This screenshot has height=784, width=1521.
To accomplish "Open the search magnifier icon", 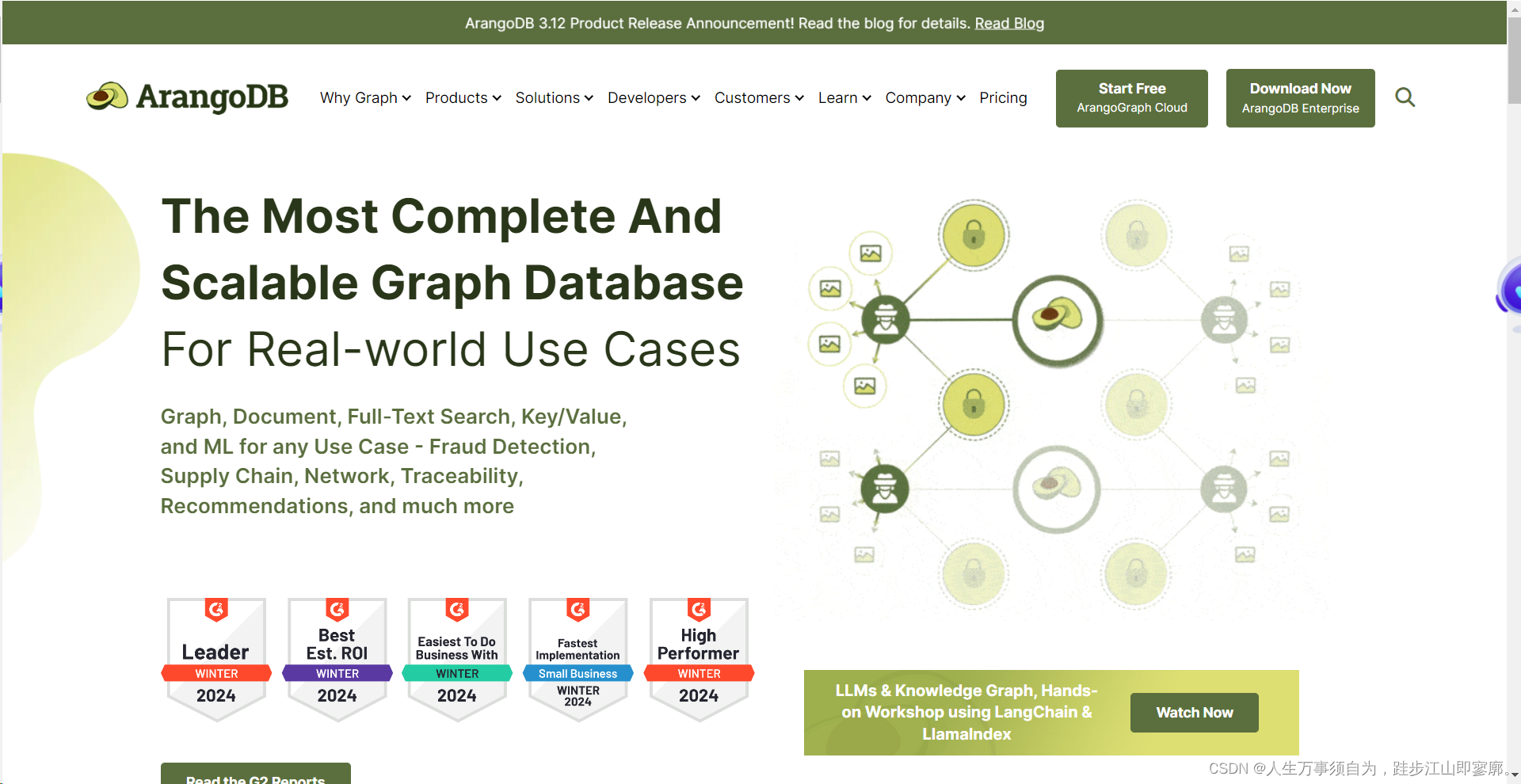I will coord(1405,97).
